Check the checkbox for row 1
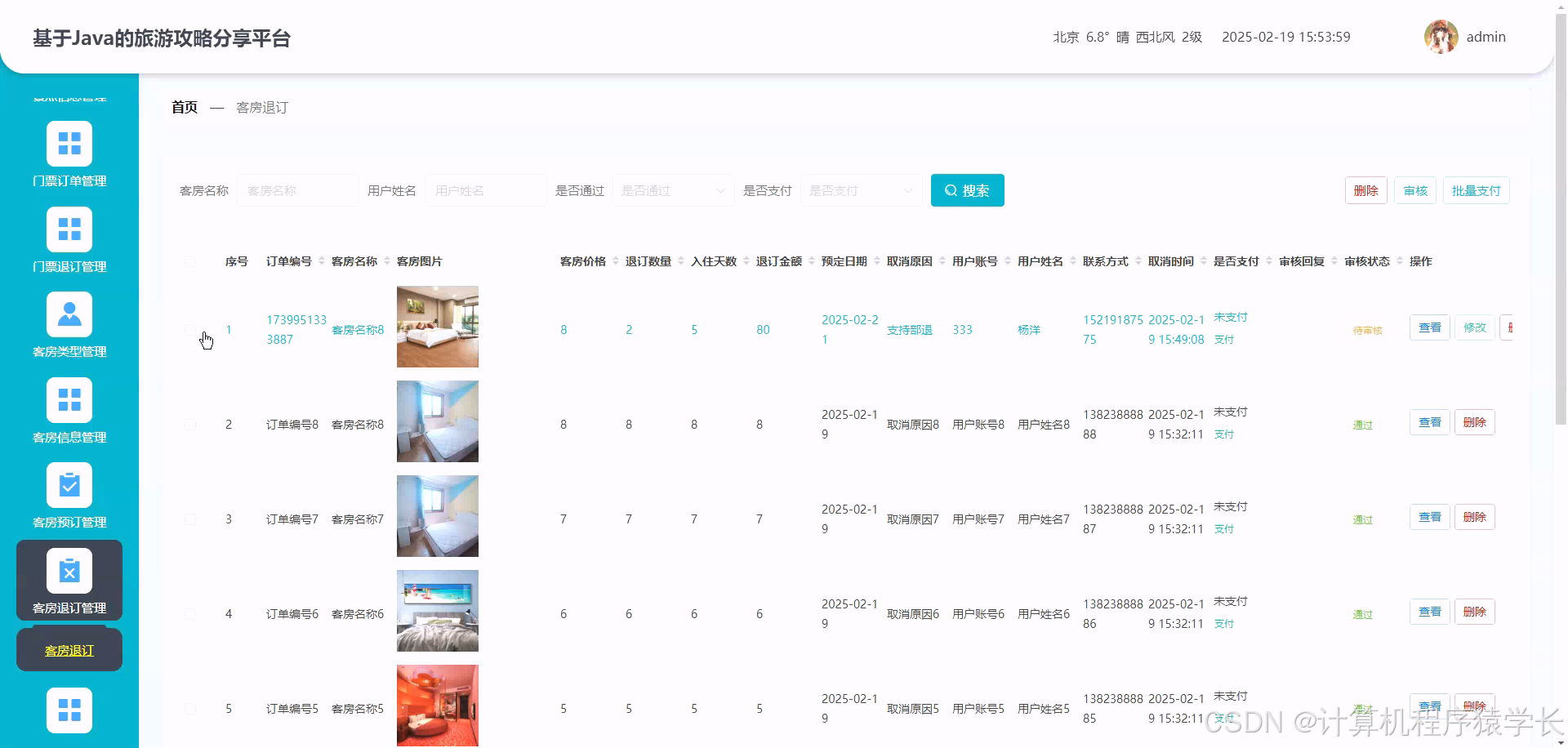Viewport: 1568px width, 748px height. pos(190,330)
